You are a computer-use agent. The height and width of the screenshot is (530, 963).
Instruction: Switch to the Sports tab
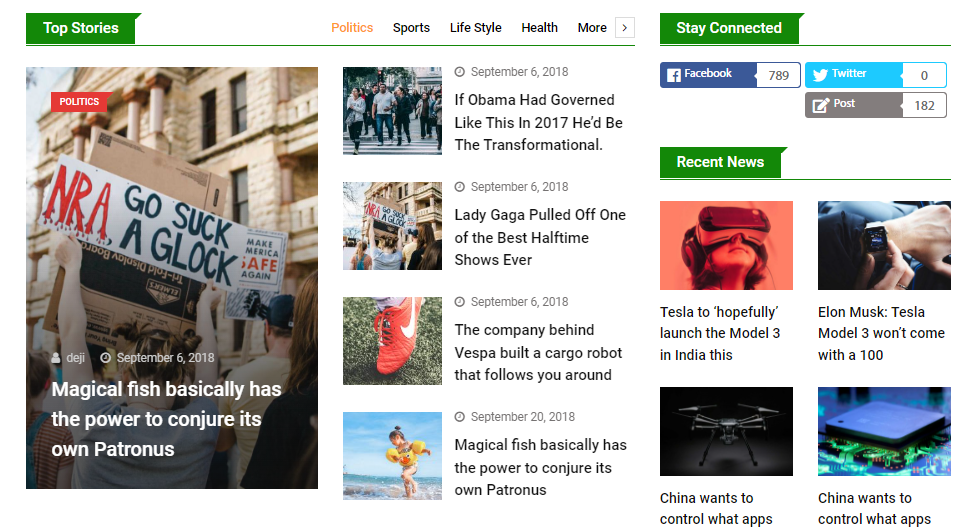click(x=411, y=28)
